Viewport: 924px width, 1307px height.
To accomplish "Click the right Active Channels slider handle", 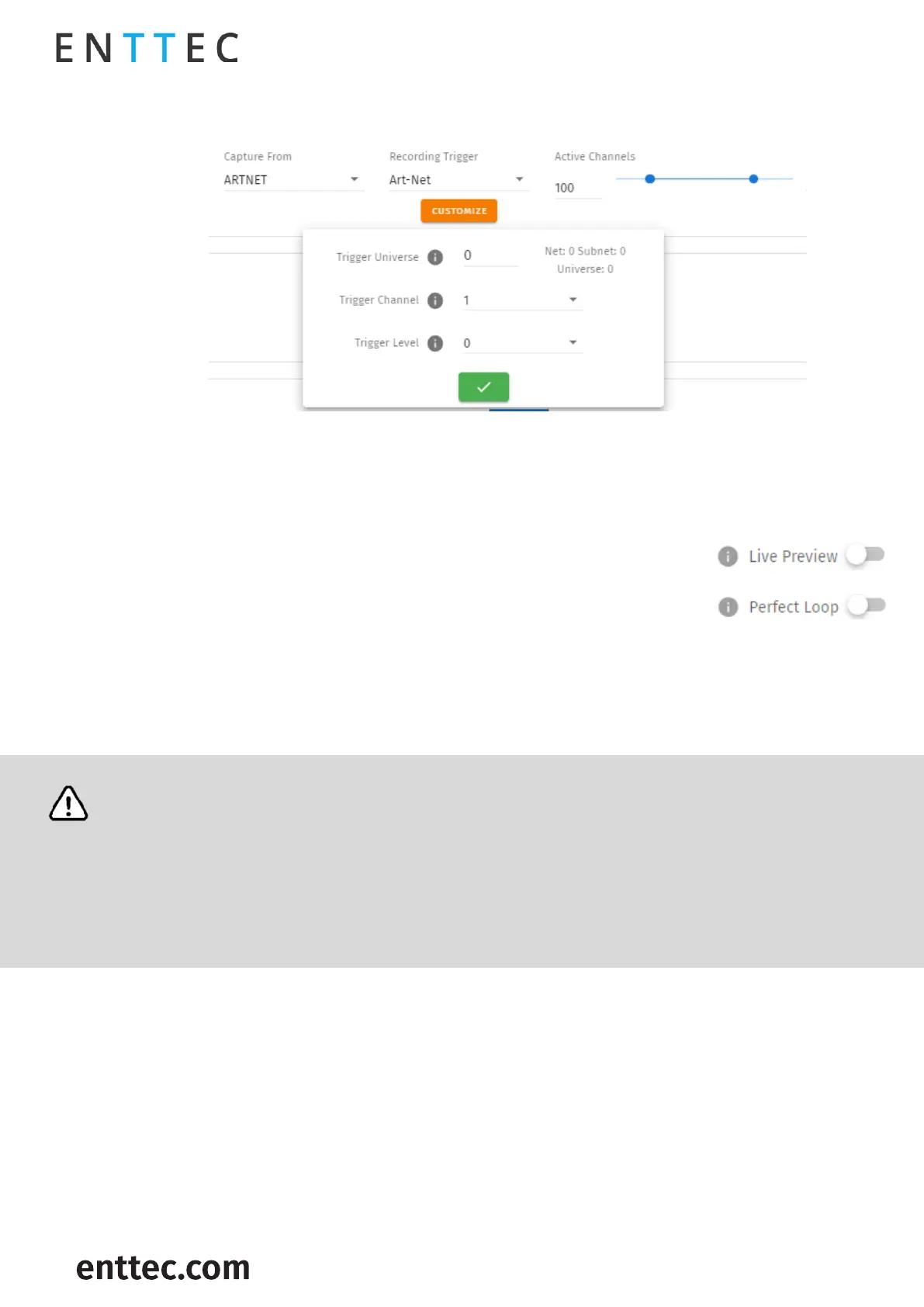I will click(x=753, y=179).
